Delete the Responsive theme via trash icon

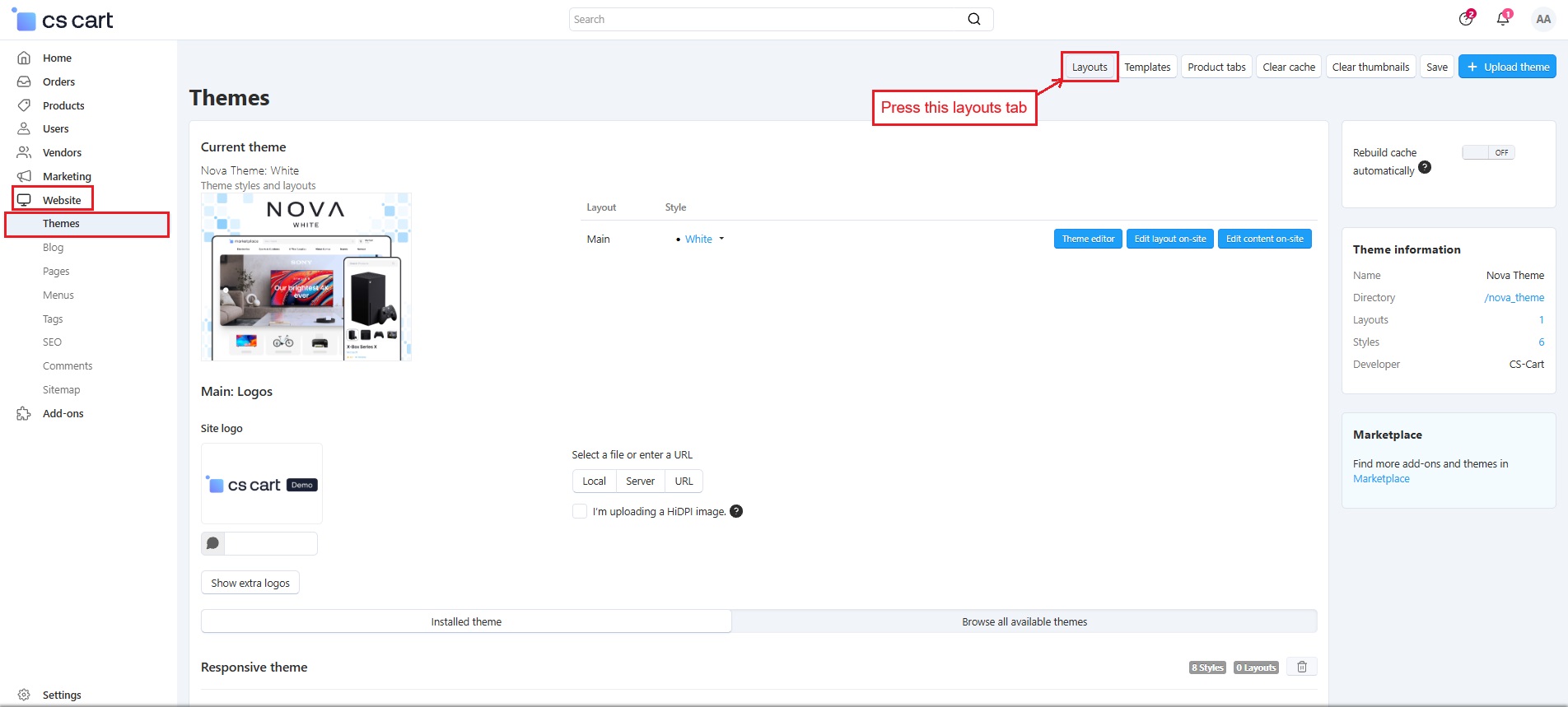click(x=1302, y=667)
